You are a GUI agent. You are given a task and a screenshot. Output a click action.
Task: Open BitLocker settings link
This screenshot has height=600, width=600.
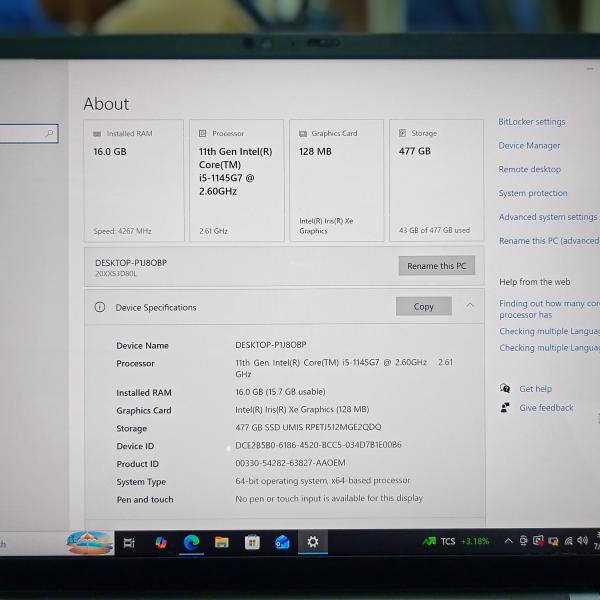pos(532,122)
